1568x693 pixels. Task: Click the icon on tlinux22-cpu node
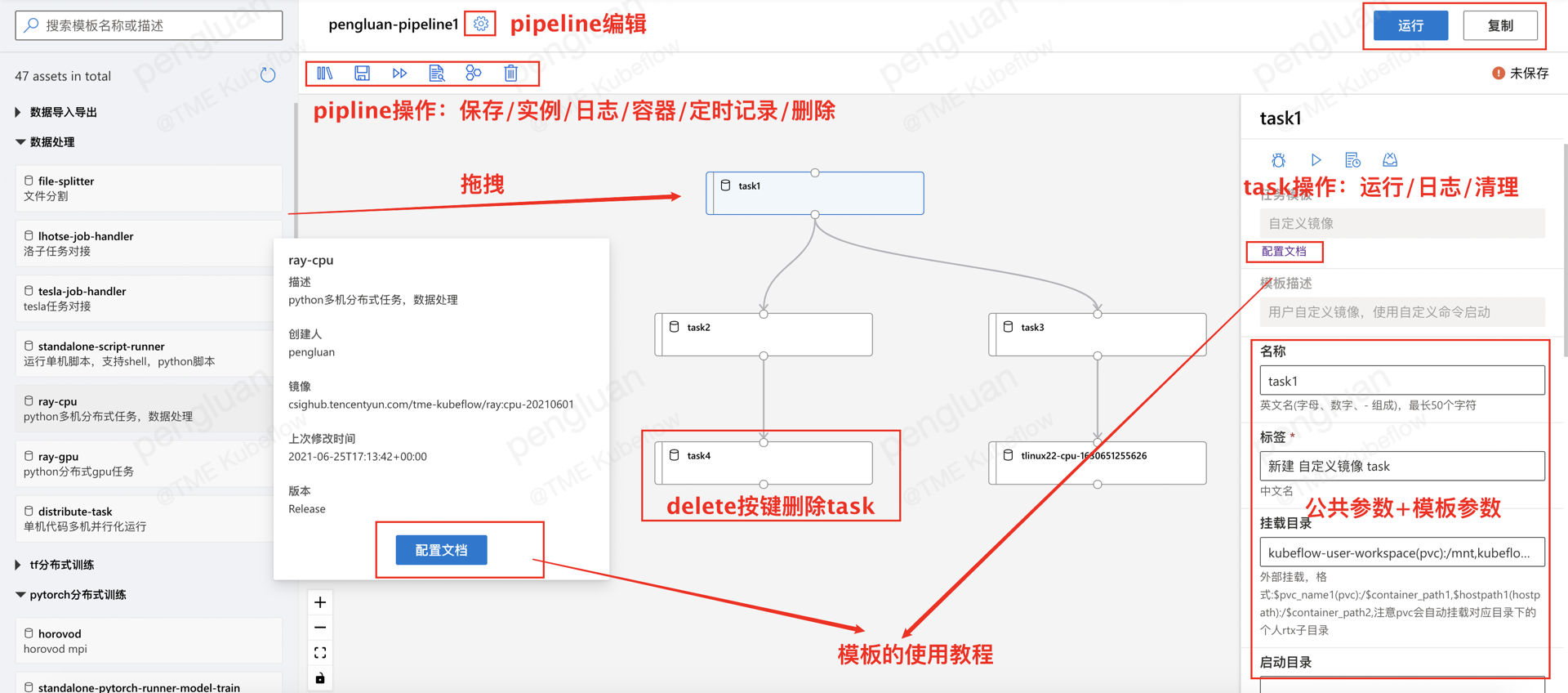[1008, 455]
